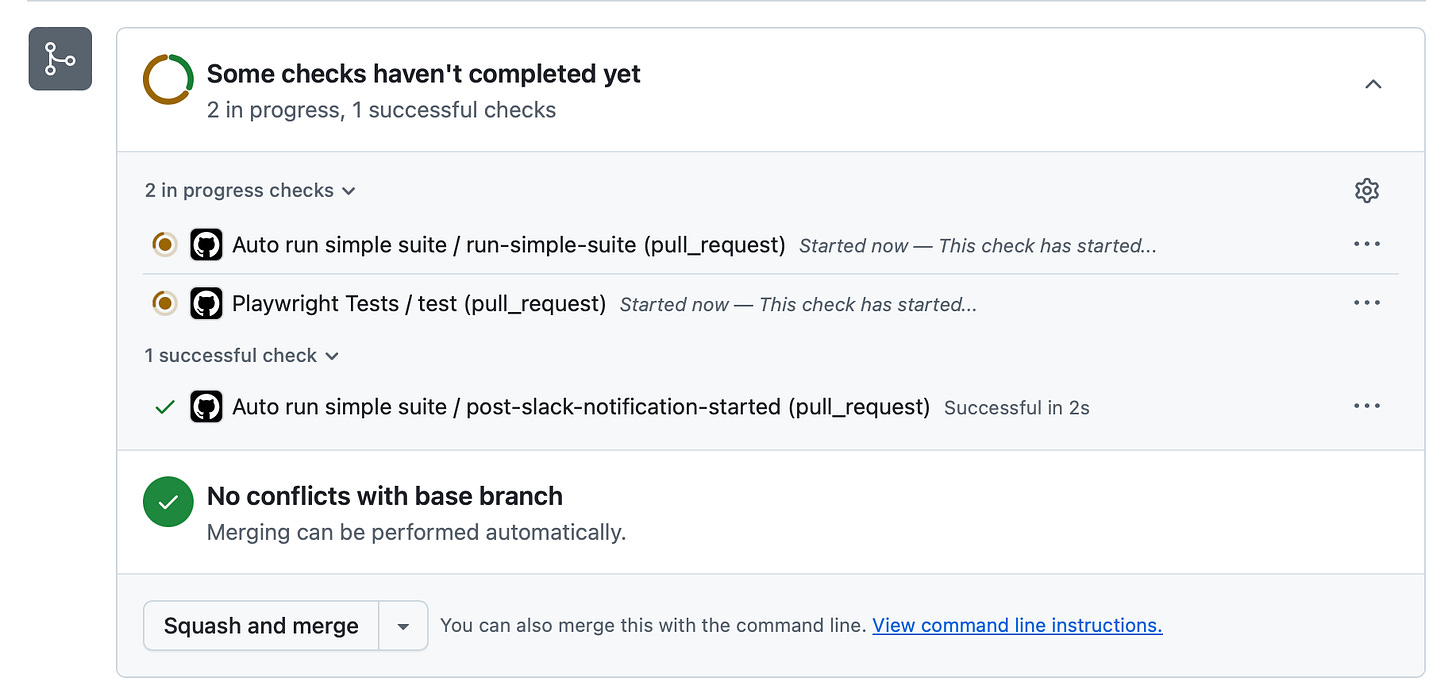The height and width of the screenshot is (697, 1456).
Task: Open Playwright Tests check three-dot menu
Action: (x=1366, y=303)
